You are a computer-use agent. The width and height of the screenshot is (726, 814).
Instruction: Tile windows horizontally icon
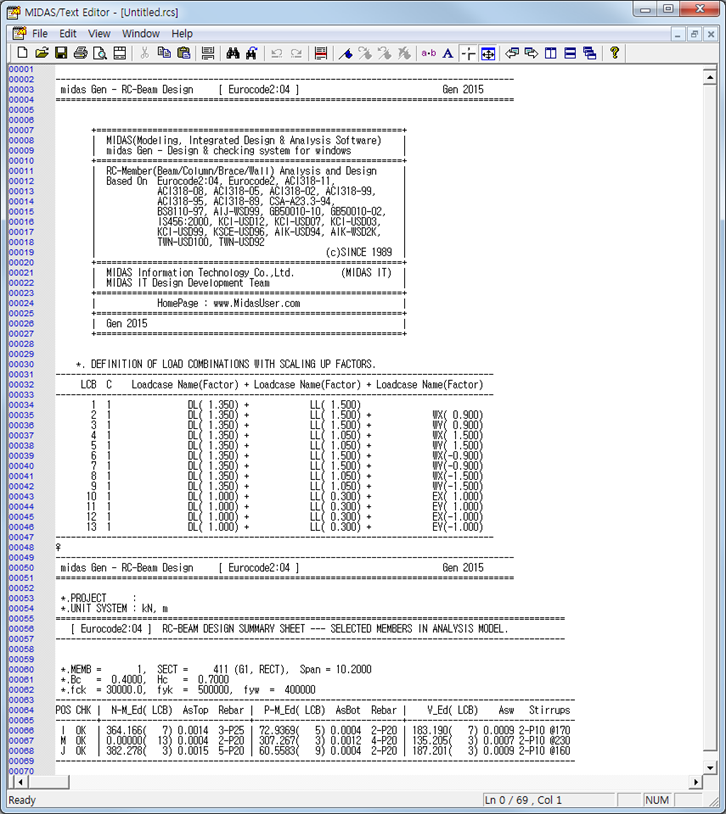coord(570,53)
